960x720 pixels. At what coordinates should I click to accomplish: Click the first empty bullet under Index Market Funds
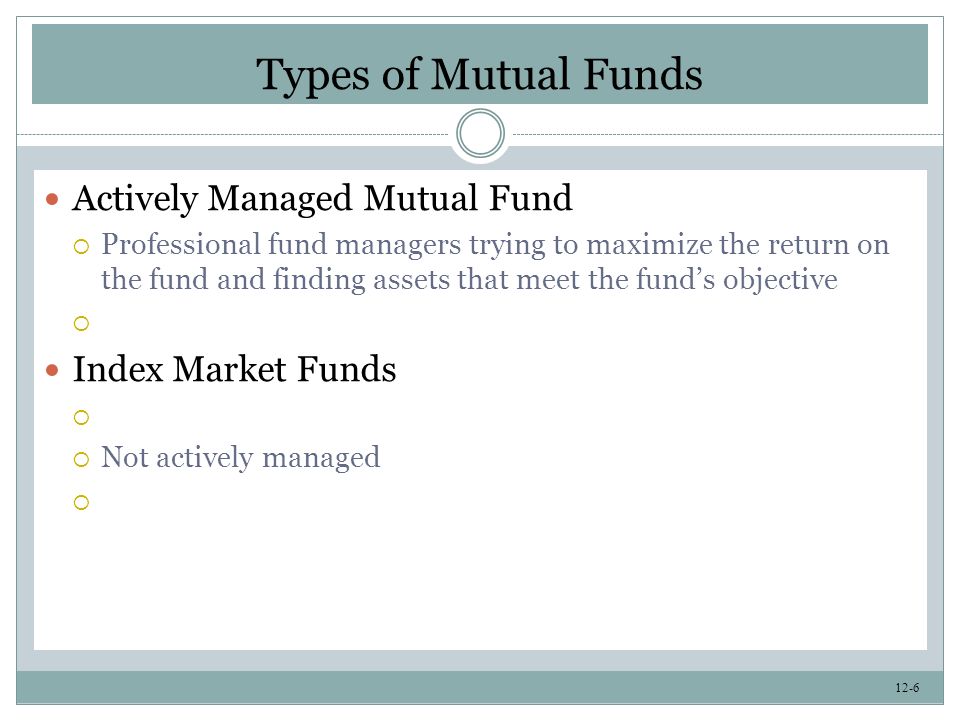[81, 418]
